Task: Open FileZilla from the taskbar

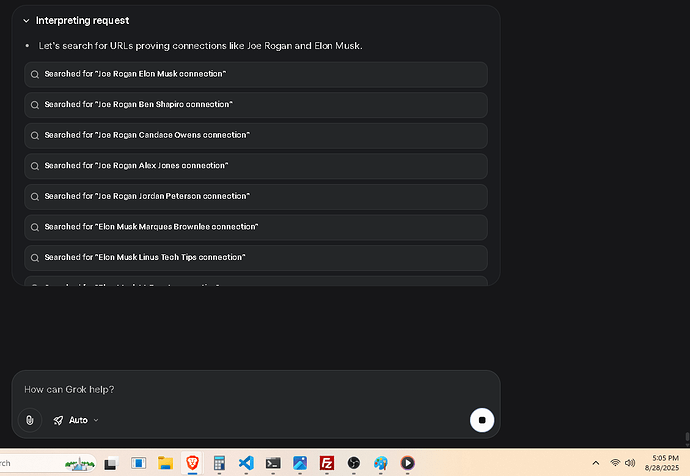Action: (327, 463)
